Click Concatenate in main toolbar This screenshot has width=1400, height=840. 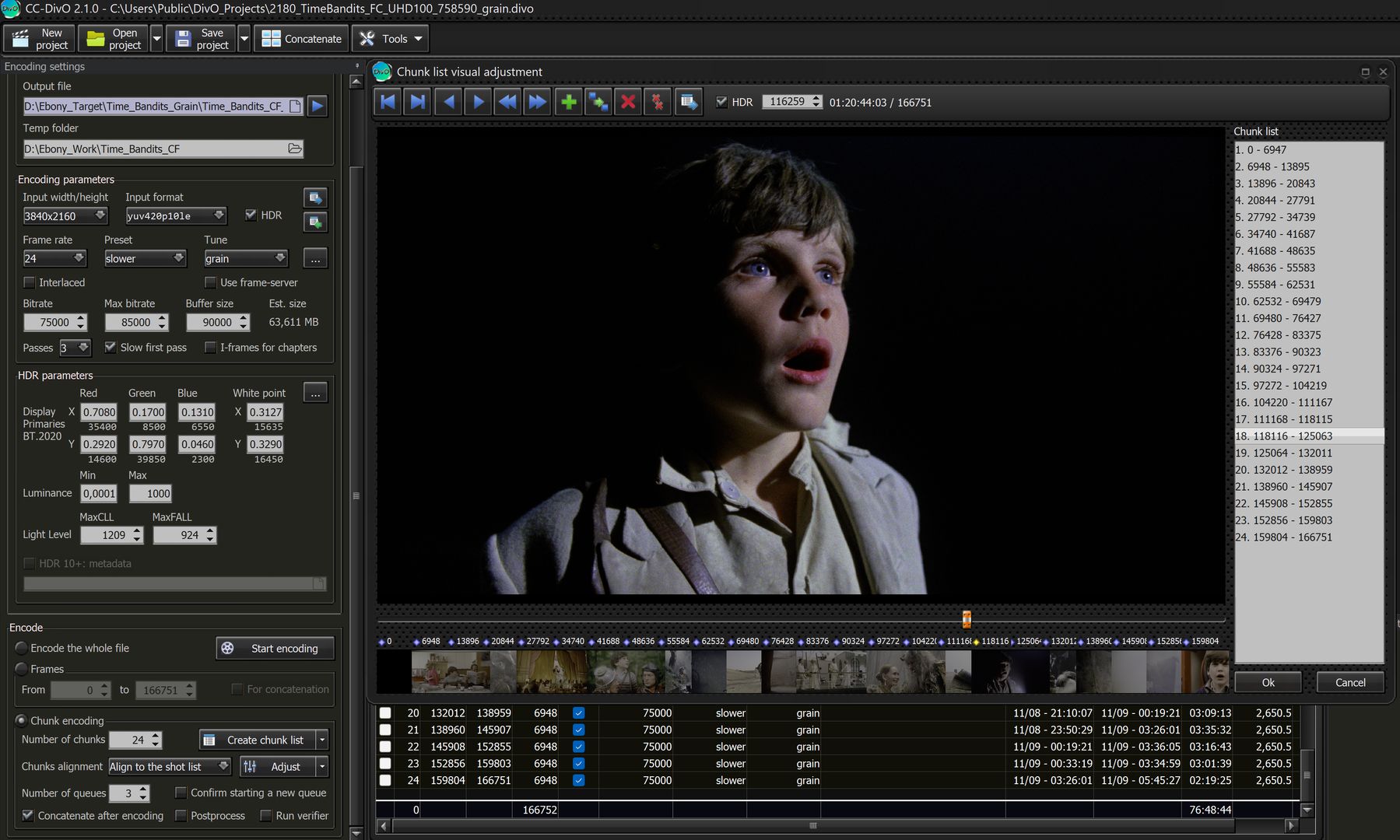coord(301,39)
